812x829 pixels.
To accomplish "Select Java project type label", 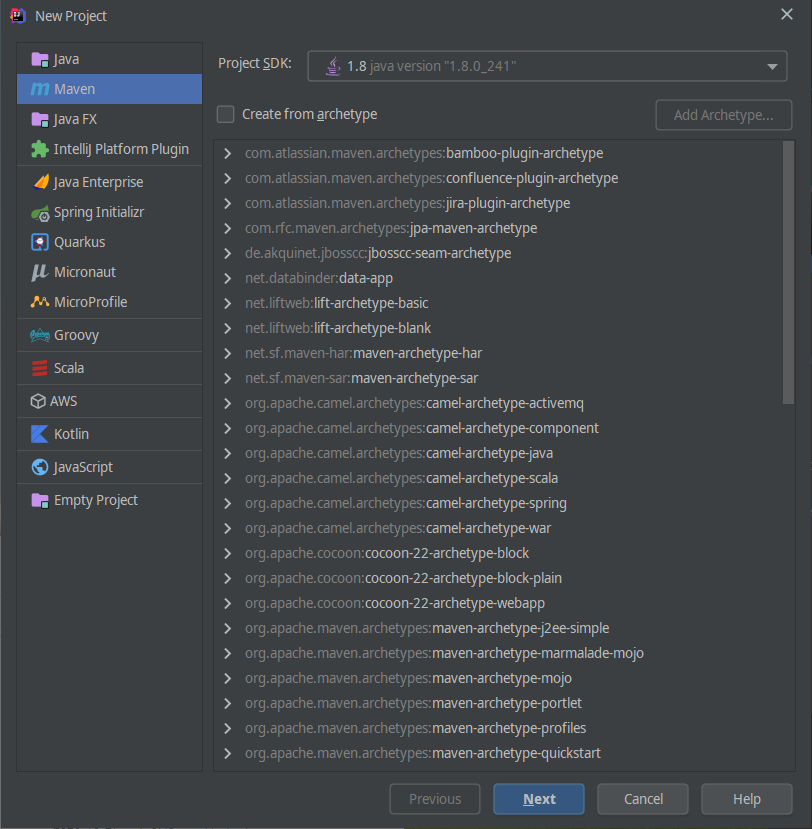I will tap(67, 59).
